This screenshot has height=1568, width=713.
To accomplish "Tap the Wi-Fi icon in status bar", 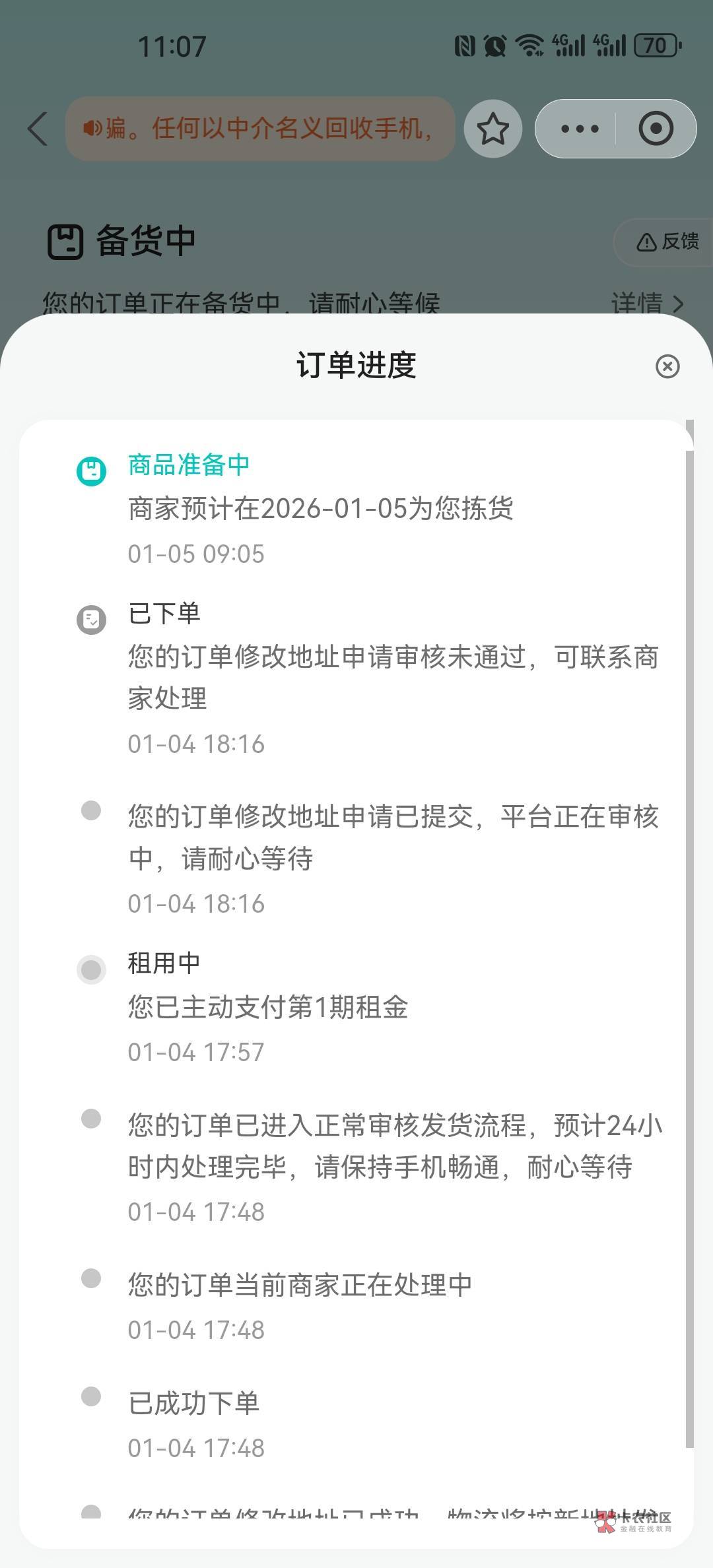I will (529, 46).
